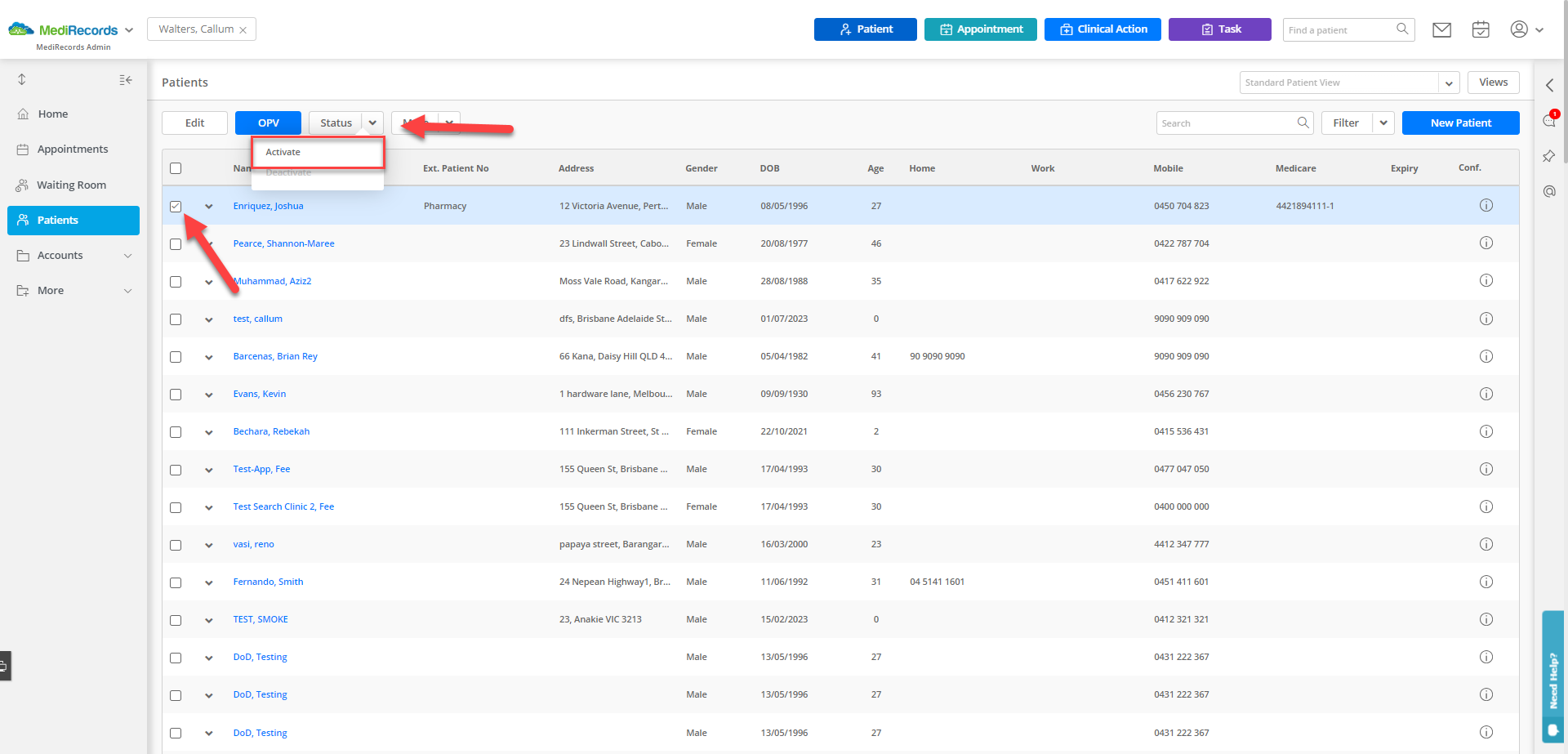Screen dimensions: 1568x754
Task: Open the chat notifications icon
Action: tap(1549, 120)
